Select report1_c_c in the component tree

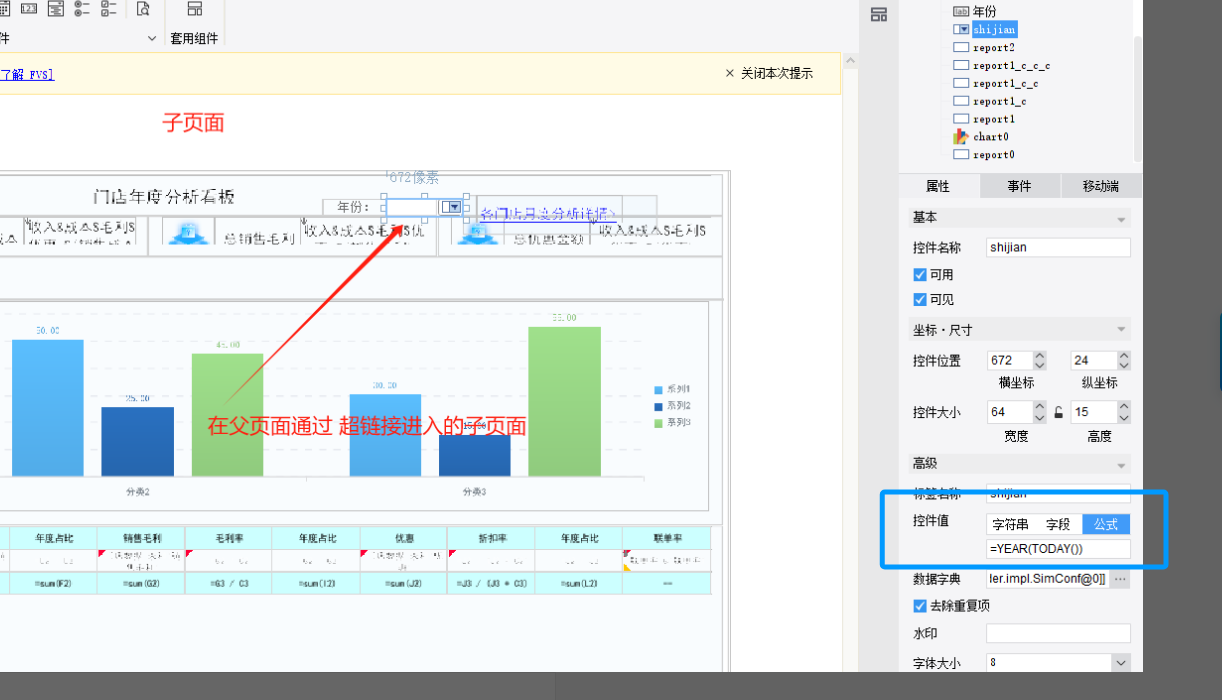coord(1005,83)
